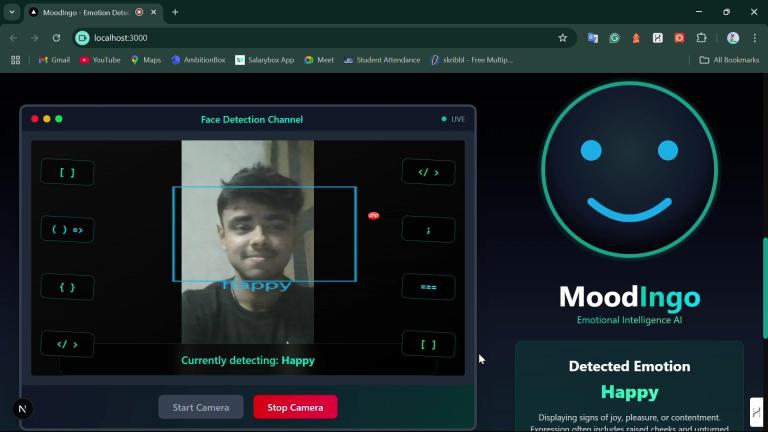Click the top-right </ > code chip
This screenshot has height=432, width=768.
click(x=429, y=172)
